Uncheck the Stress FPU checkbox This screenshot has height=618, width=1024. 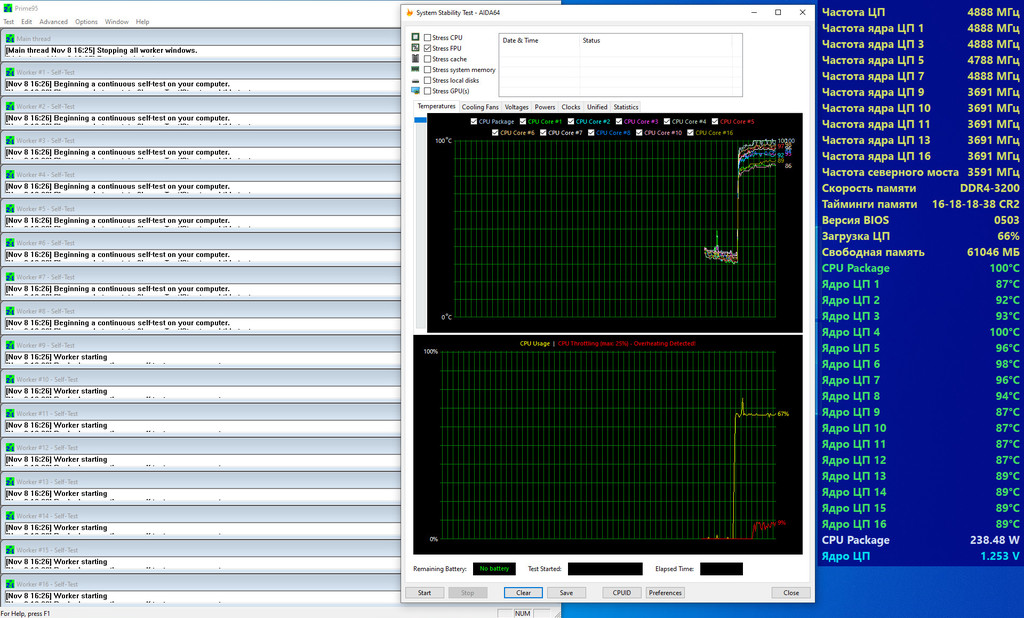click(x=428, y=48)
